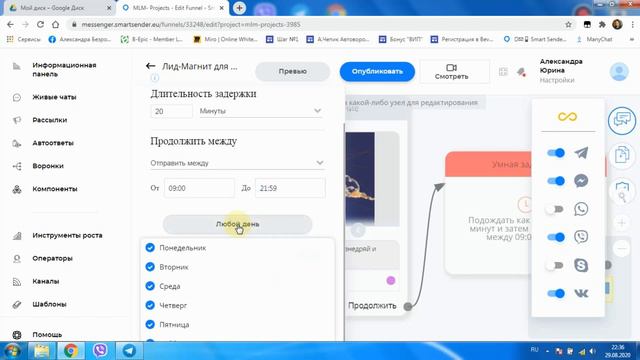640x360 pixels.
Task: Click the Messenger icon in channels panel
Action: click(581, 181)
